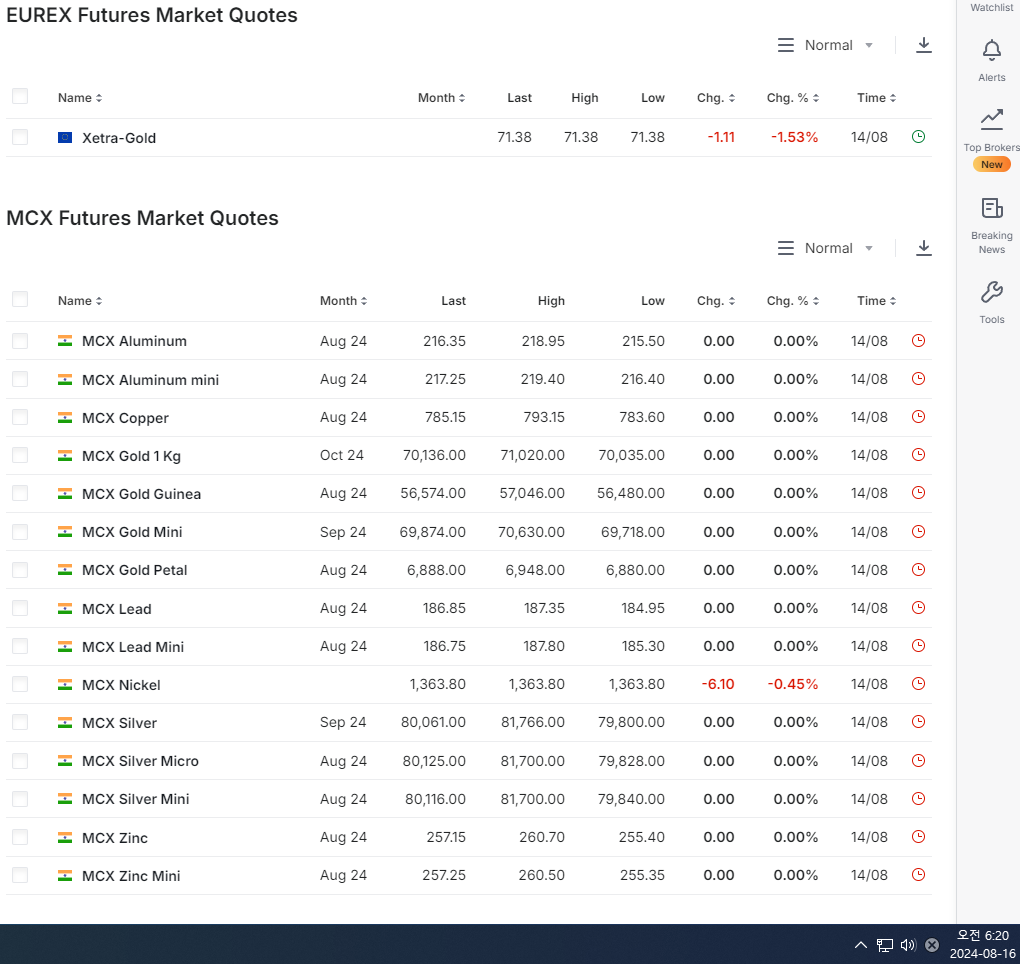The image size is (1020, 964).
Task: Open the MCX Nickel link
Action: (121, 685)
